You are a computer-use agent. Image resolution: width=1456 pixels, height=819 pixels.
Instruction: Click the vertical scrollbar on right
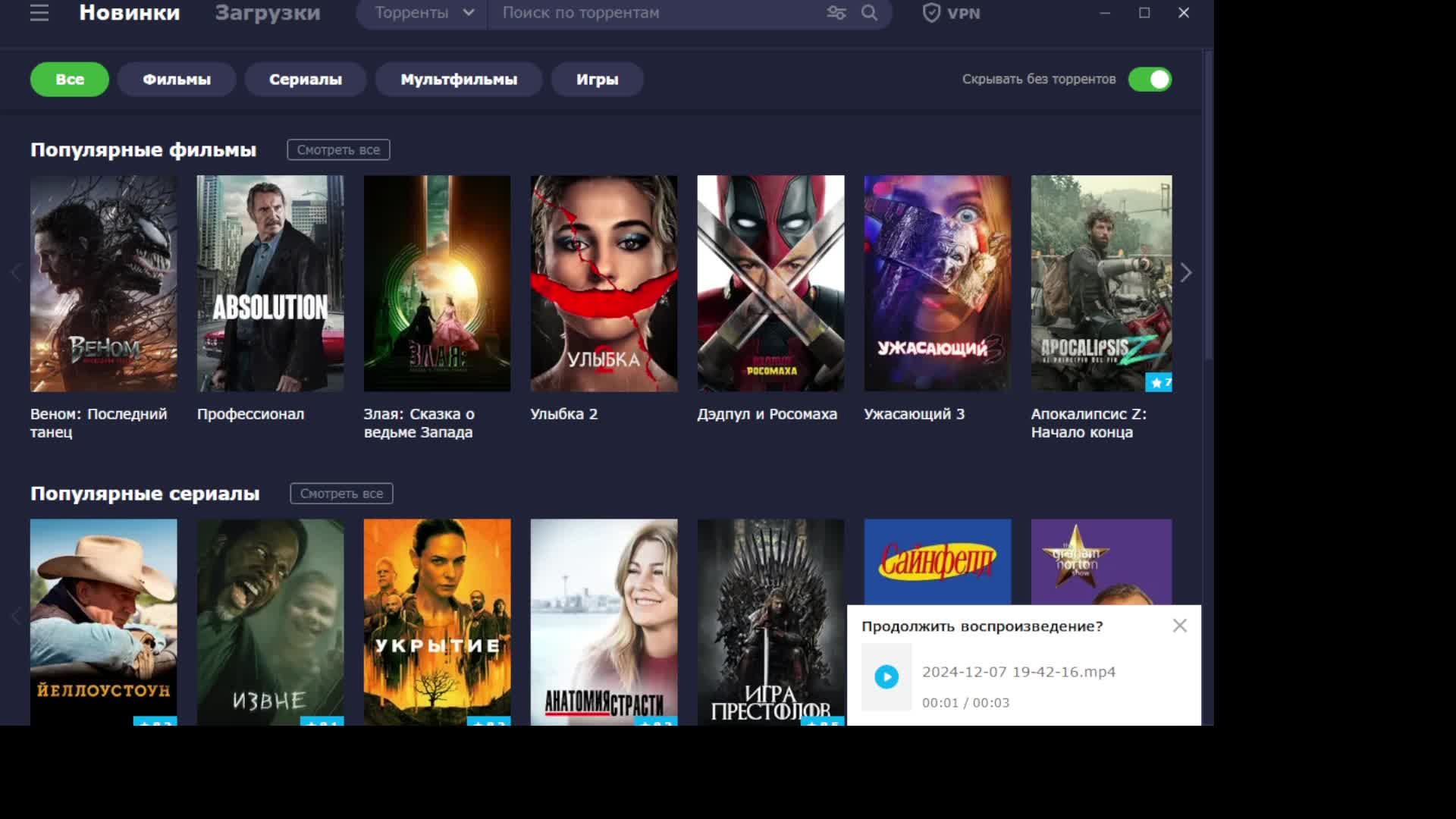click(x=1209, y=205)
